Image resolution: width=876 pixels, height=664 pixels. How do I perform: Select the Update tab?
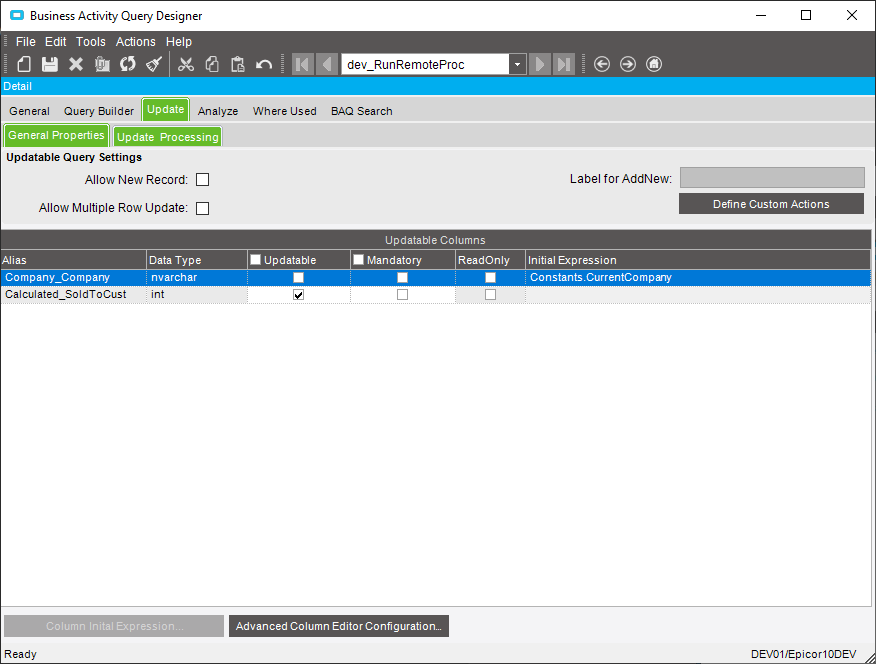[166, 109]
